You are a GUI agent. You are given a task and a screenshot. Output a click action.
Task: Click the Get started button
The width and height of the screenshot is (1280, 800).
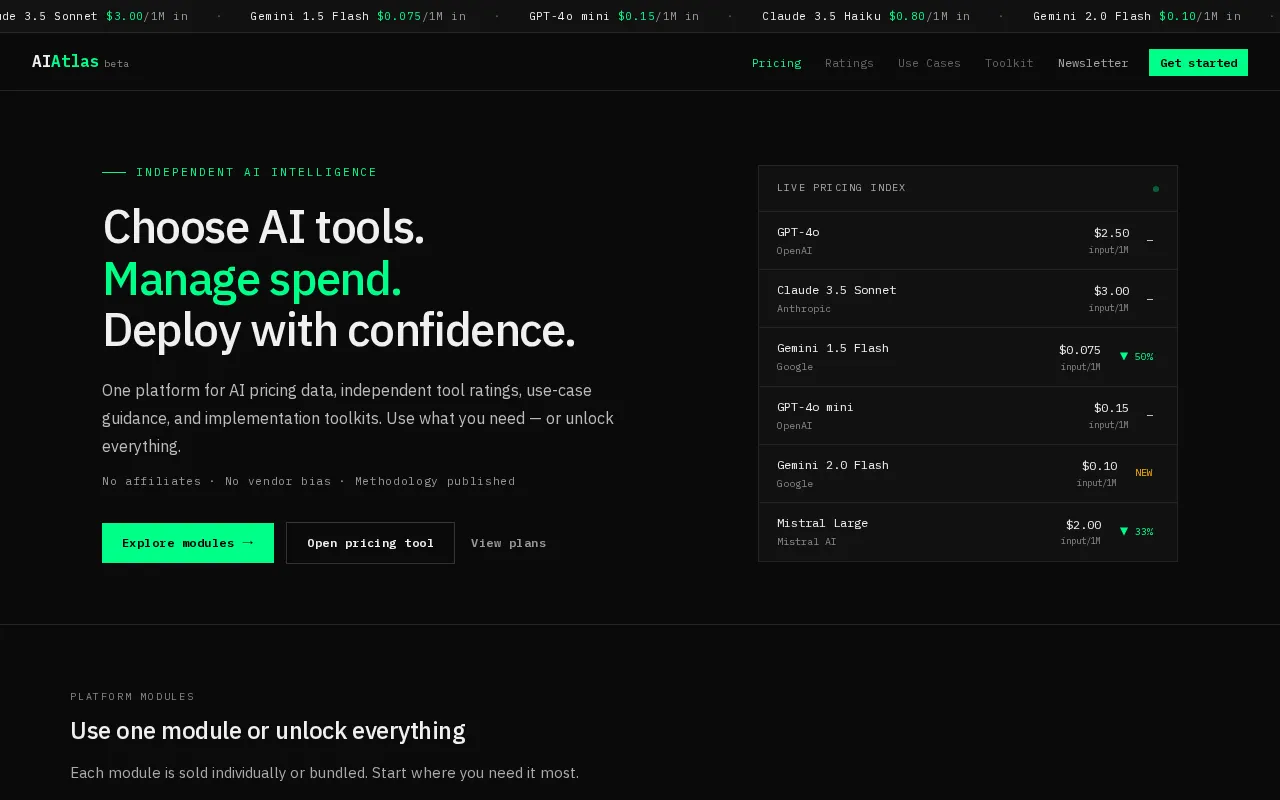(x=1198, y=63)
